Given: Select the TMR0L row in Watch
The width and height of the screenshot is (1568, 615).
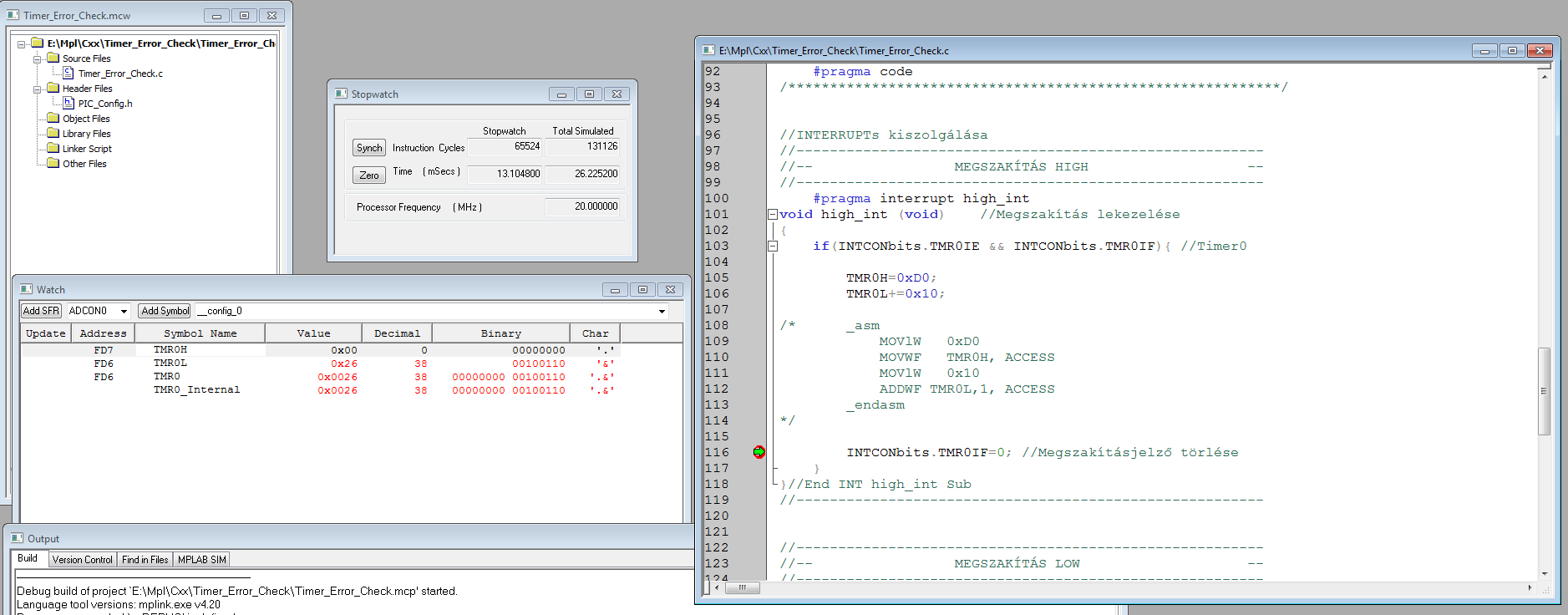Looking at the screenshot, I should click(x=321, y=363).
